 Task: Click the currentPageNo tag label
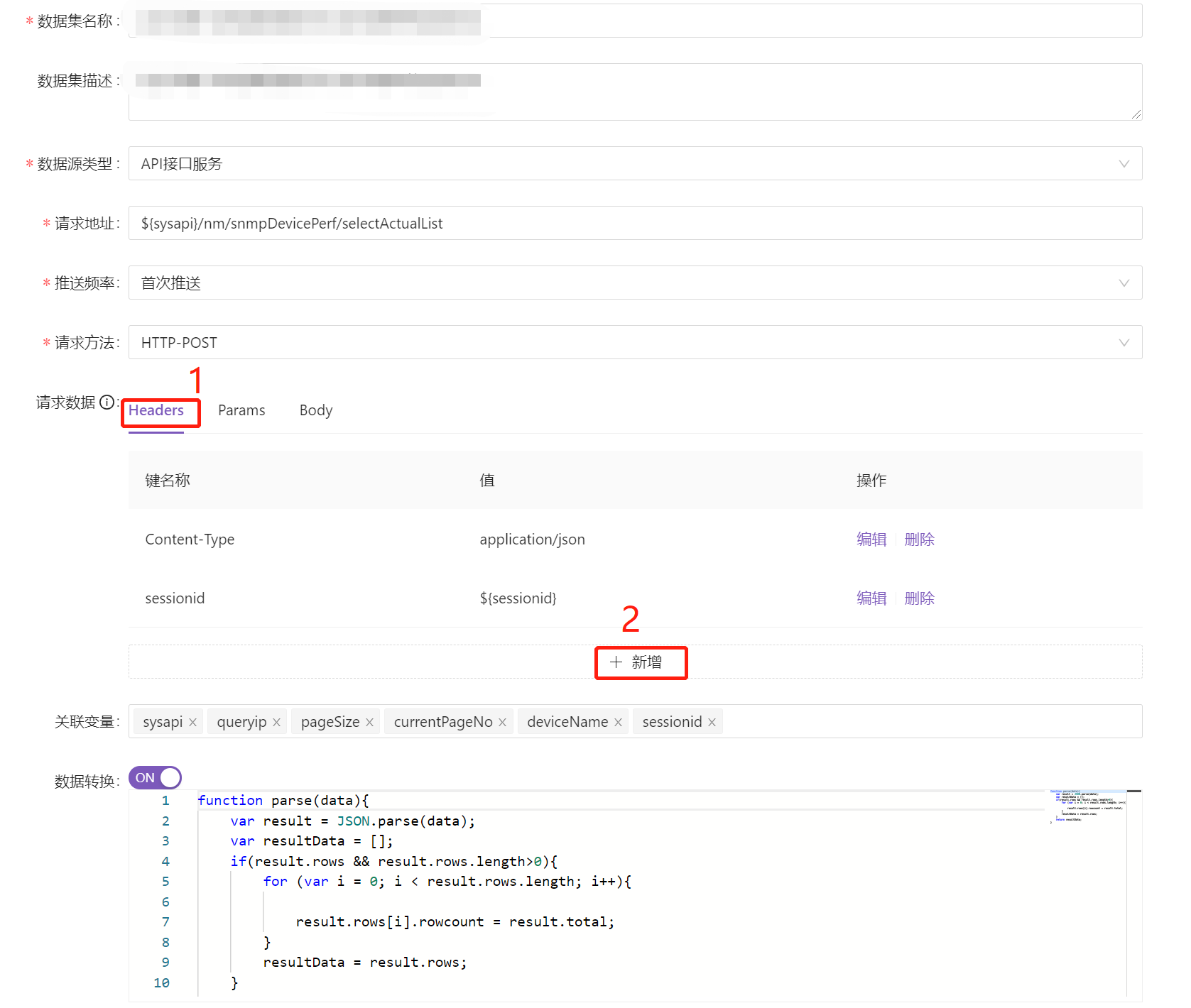click(x=443, y=722)
